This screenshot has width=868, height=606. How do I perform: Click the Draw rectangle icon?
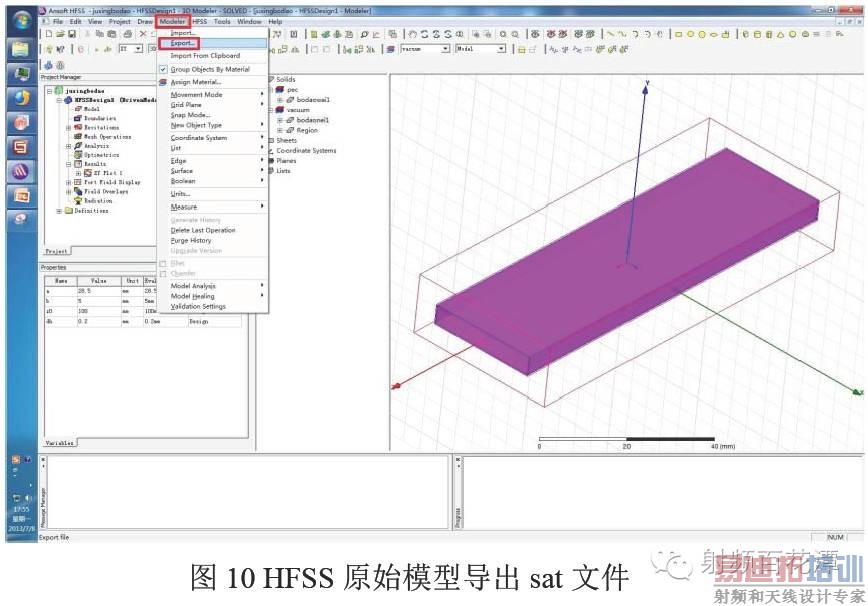pyautogui.click(x=678, y=34)
